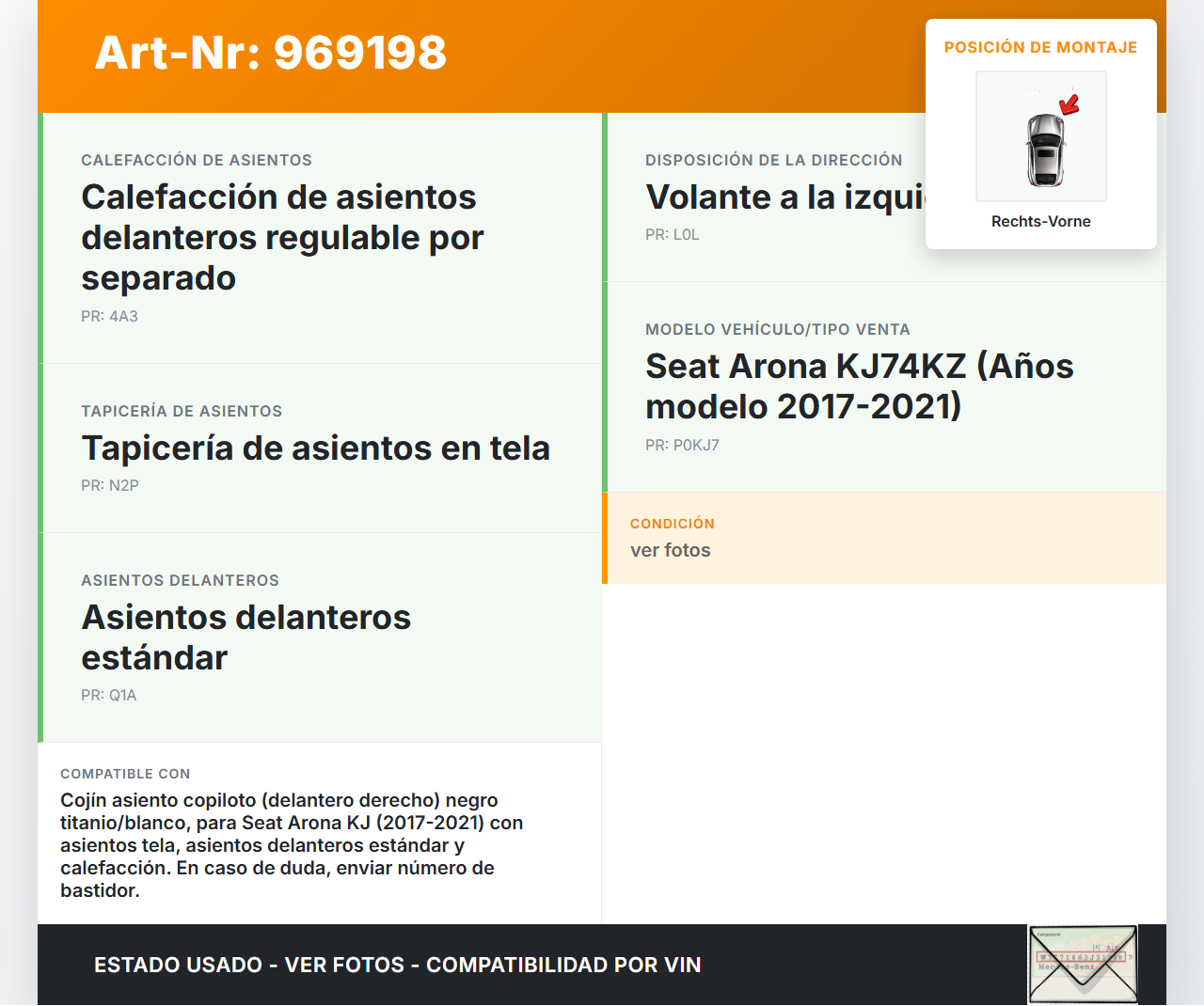Click the Condición label
1204x1006 pixels.
672,524
